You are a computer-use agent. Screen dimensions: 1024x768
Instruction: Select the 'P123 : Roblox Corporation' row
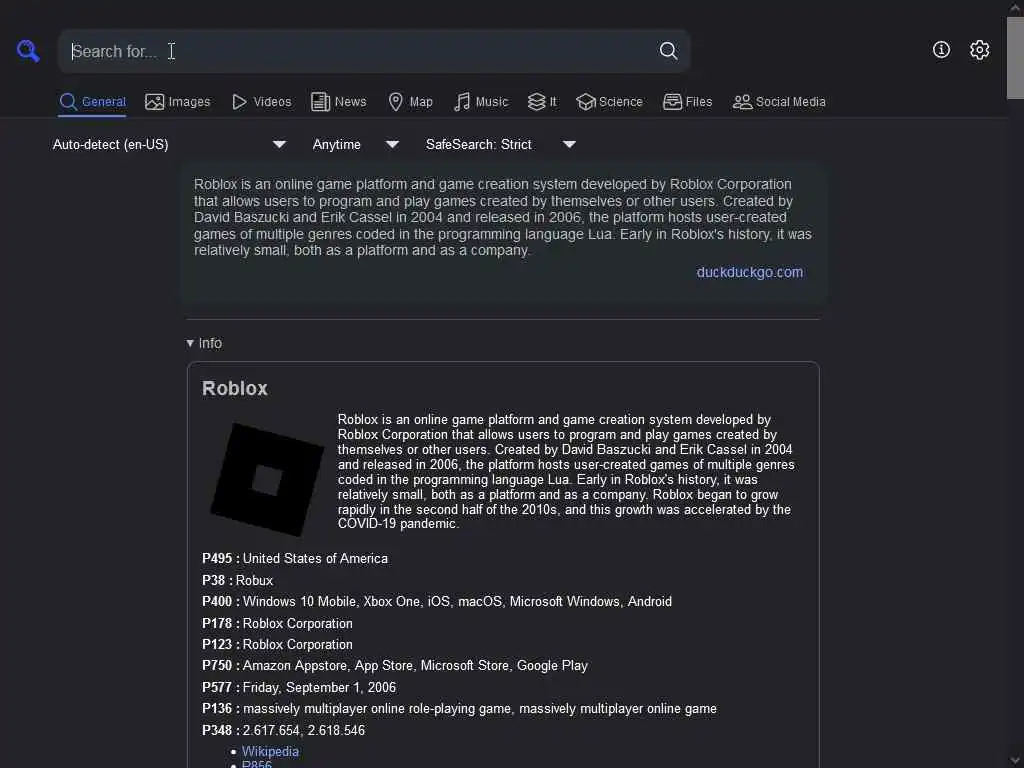(x=278, y=645)
